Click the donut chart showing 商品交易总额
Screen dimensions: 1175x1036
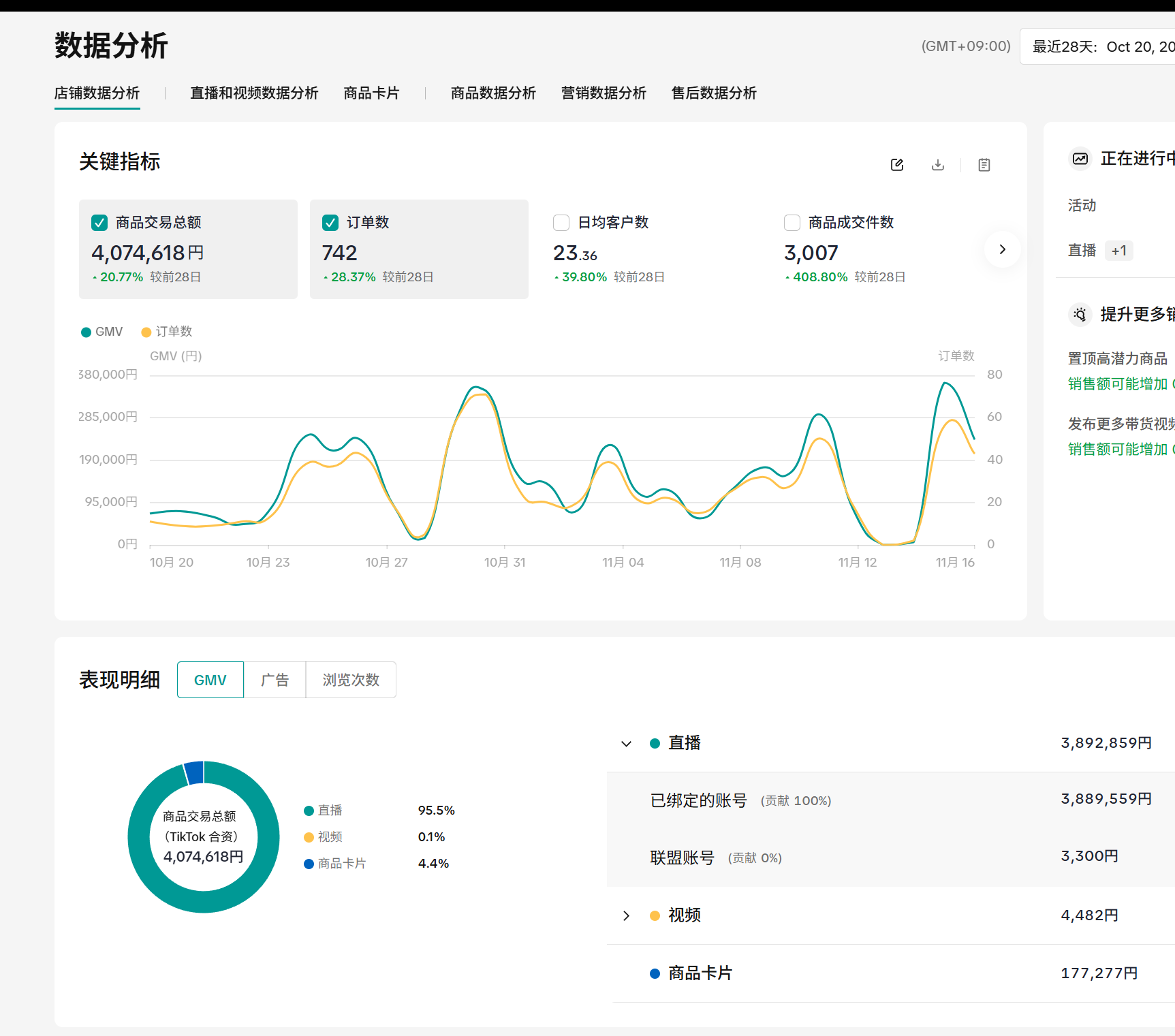(x=204, y=837)
